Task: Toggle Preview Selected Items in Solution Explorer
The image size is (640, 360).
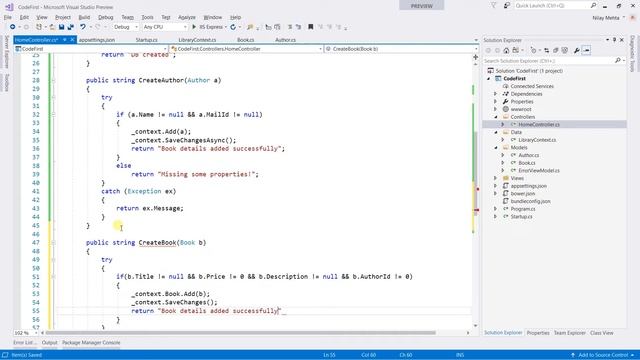Action: (x=587, y=50)
